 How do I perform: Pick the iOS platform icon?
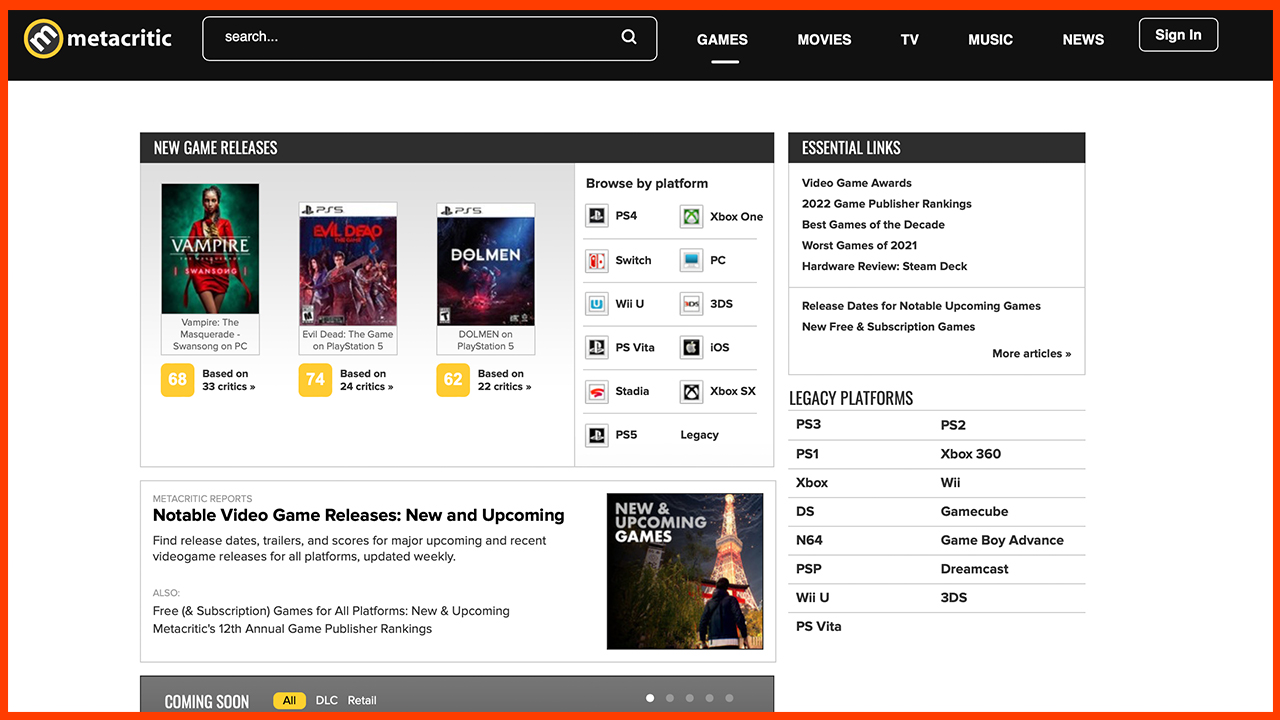point(691,348)
